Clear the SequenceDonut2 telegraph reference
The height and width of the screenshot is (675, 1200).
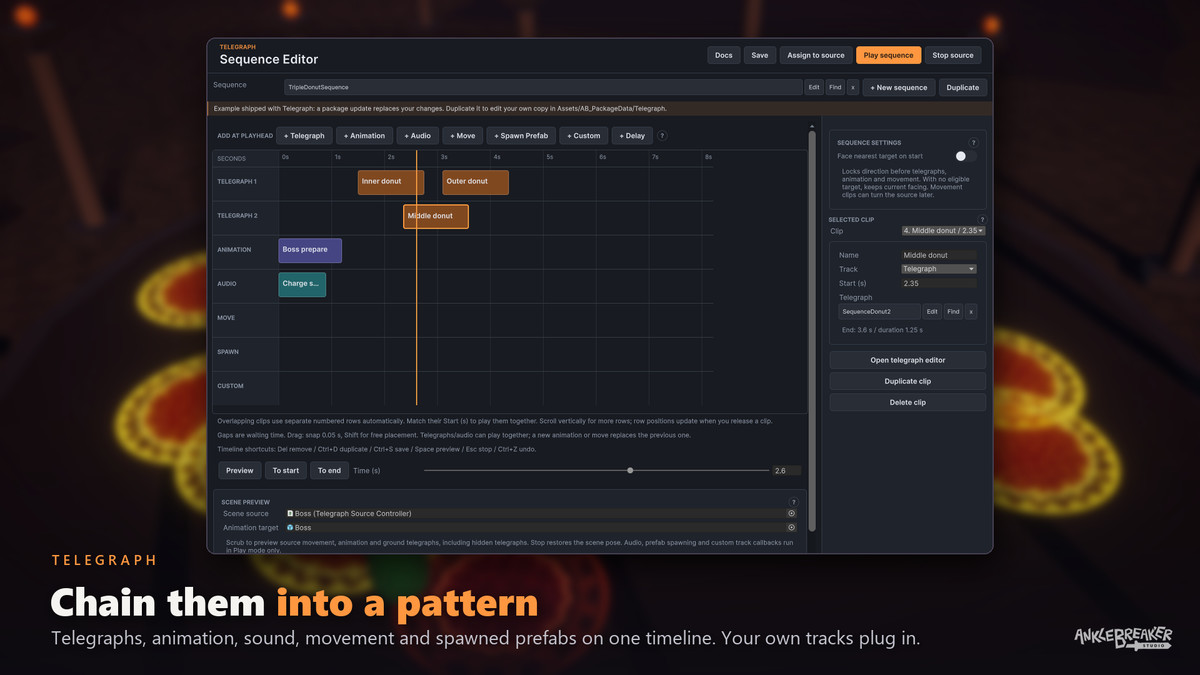(x=971, y=312)
